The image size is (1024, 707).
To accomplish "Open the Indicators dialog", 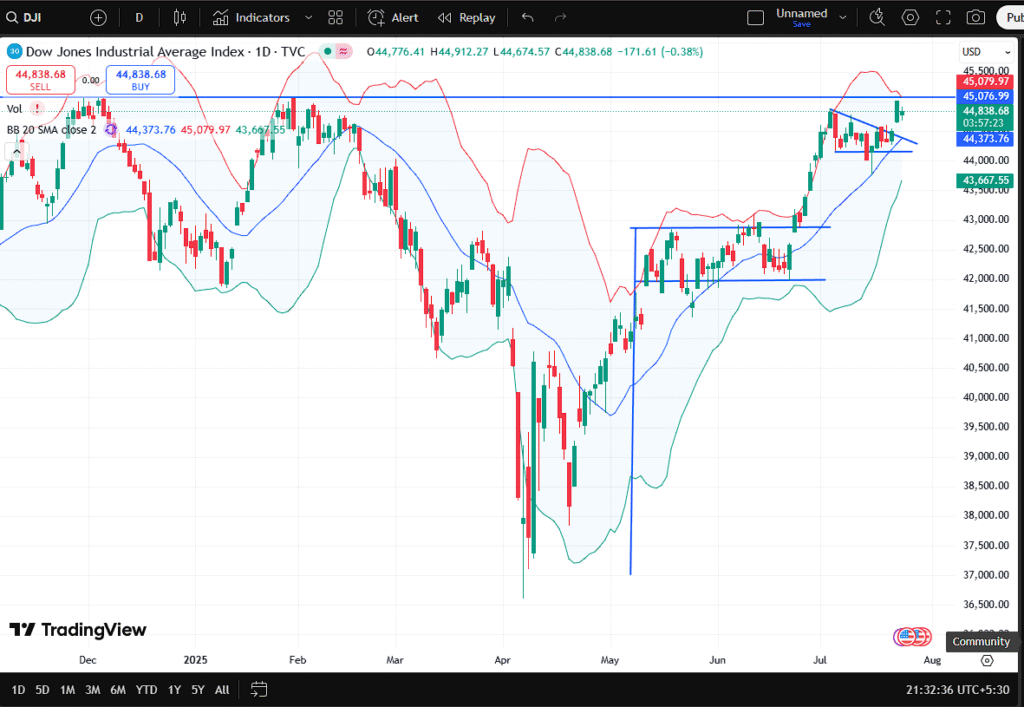I will click(x=251, y=18).
